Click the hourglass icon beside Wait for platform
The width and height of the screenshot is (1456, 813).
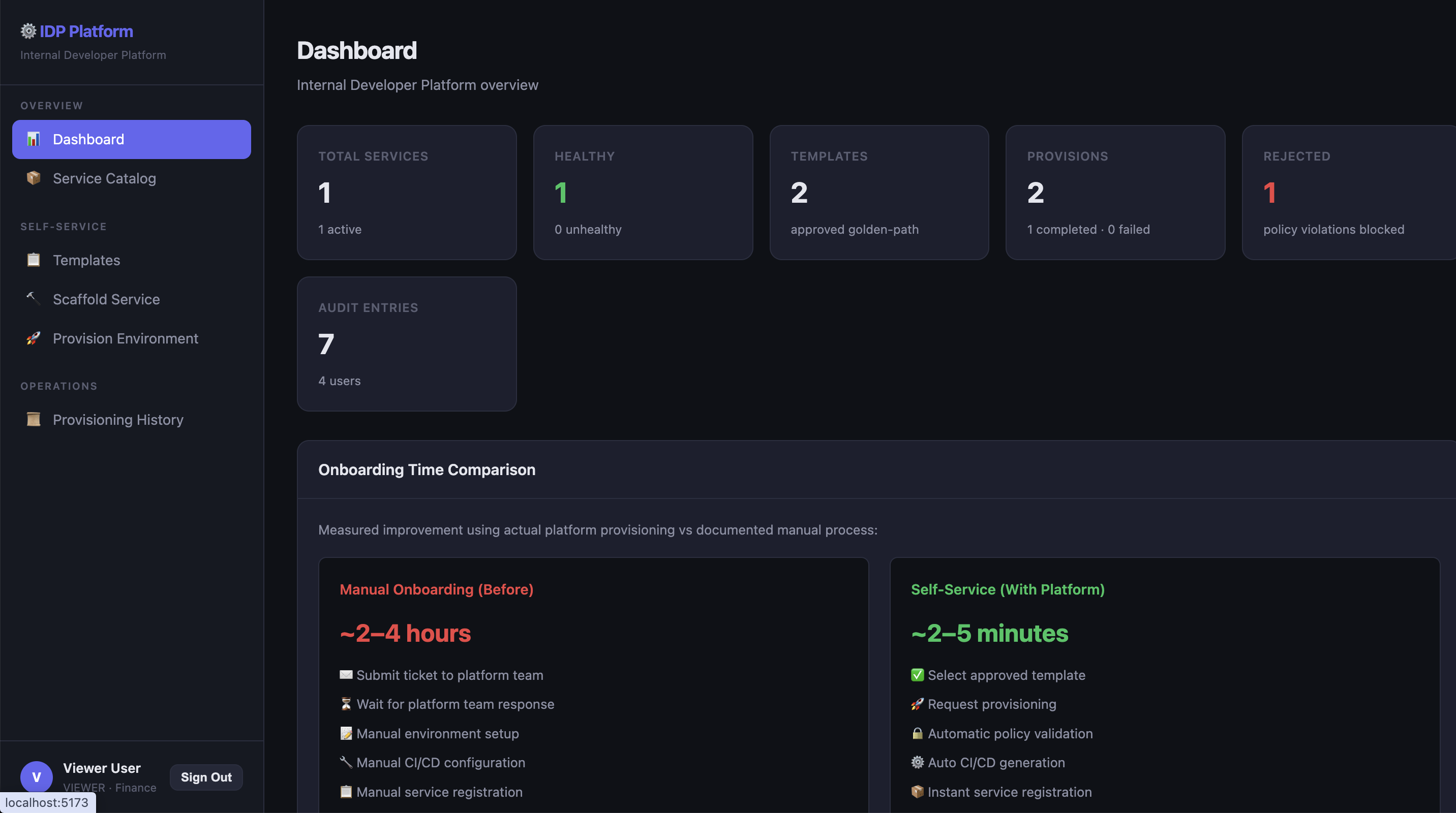(x=346, y=704)
